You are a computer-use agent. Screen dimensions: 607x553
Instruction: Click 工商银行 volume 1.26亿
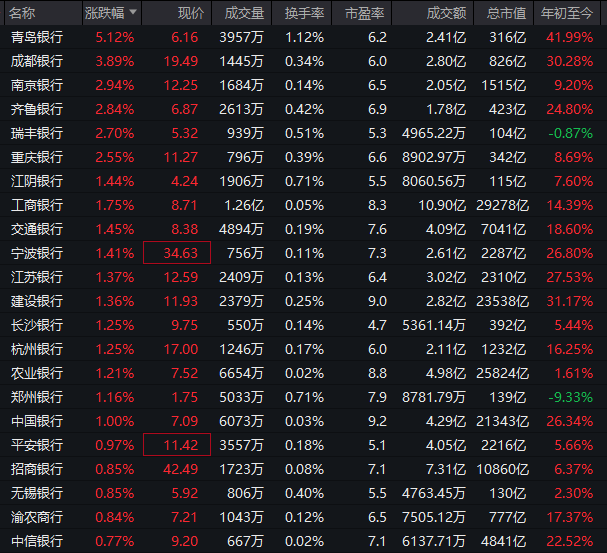244,205
